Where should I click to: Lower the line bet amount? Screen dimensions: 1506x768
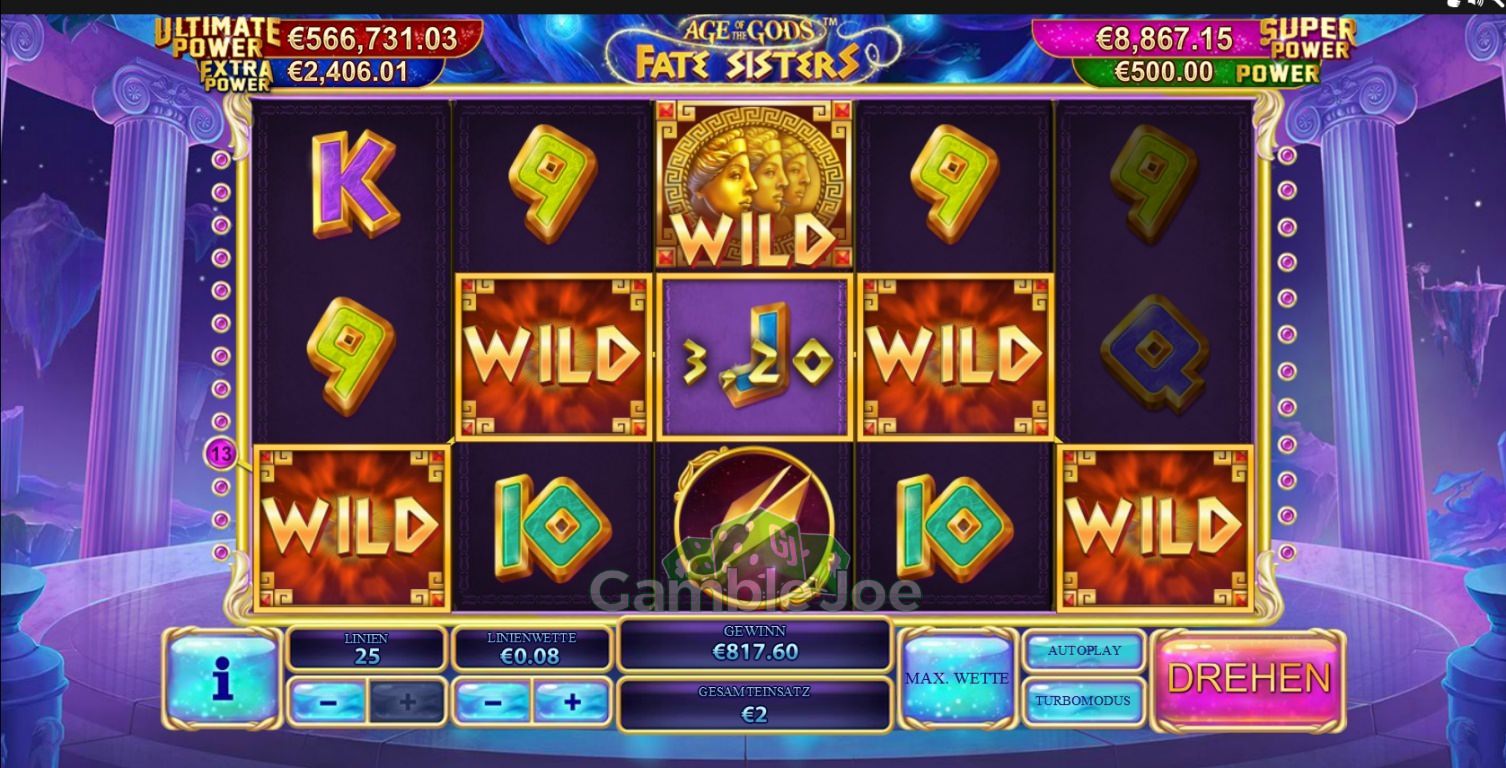493,701
